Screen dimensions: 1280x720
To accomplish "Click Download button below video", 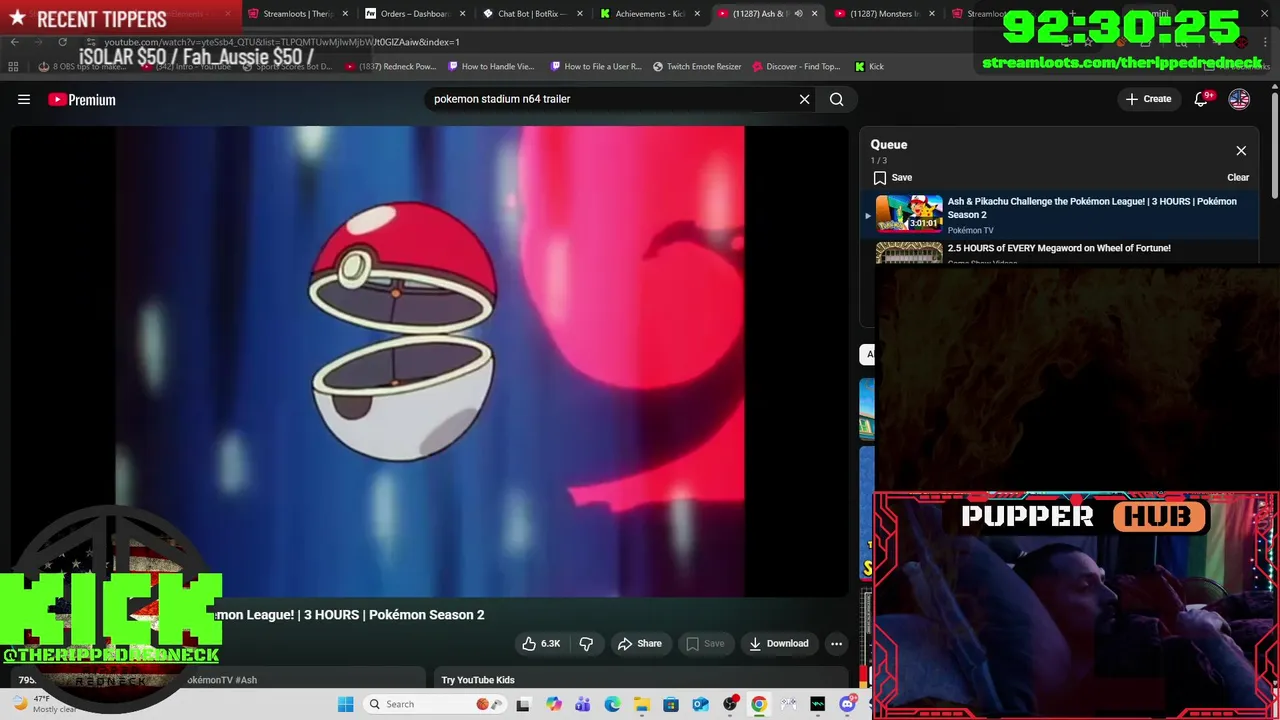I will coord(779,643).
